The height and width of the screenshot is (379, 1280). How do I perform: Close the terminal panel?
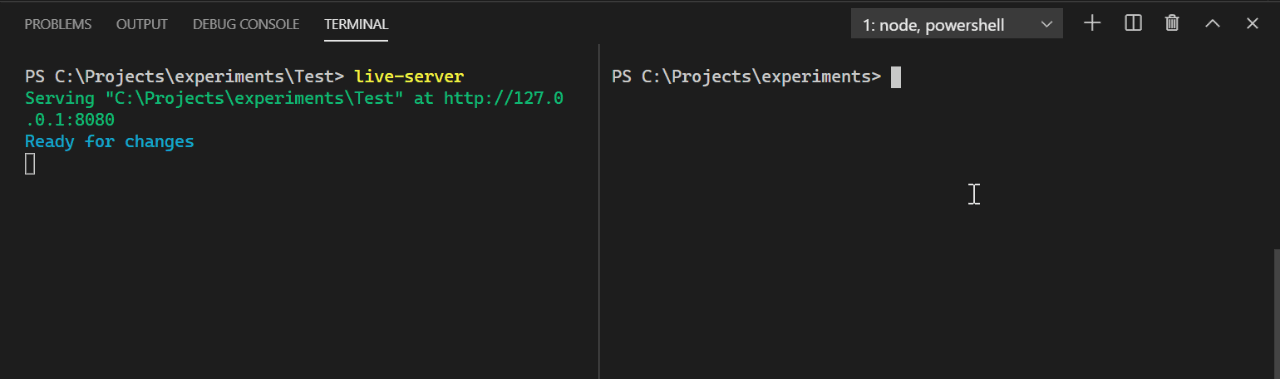click(x=1252, y=23)
